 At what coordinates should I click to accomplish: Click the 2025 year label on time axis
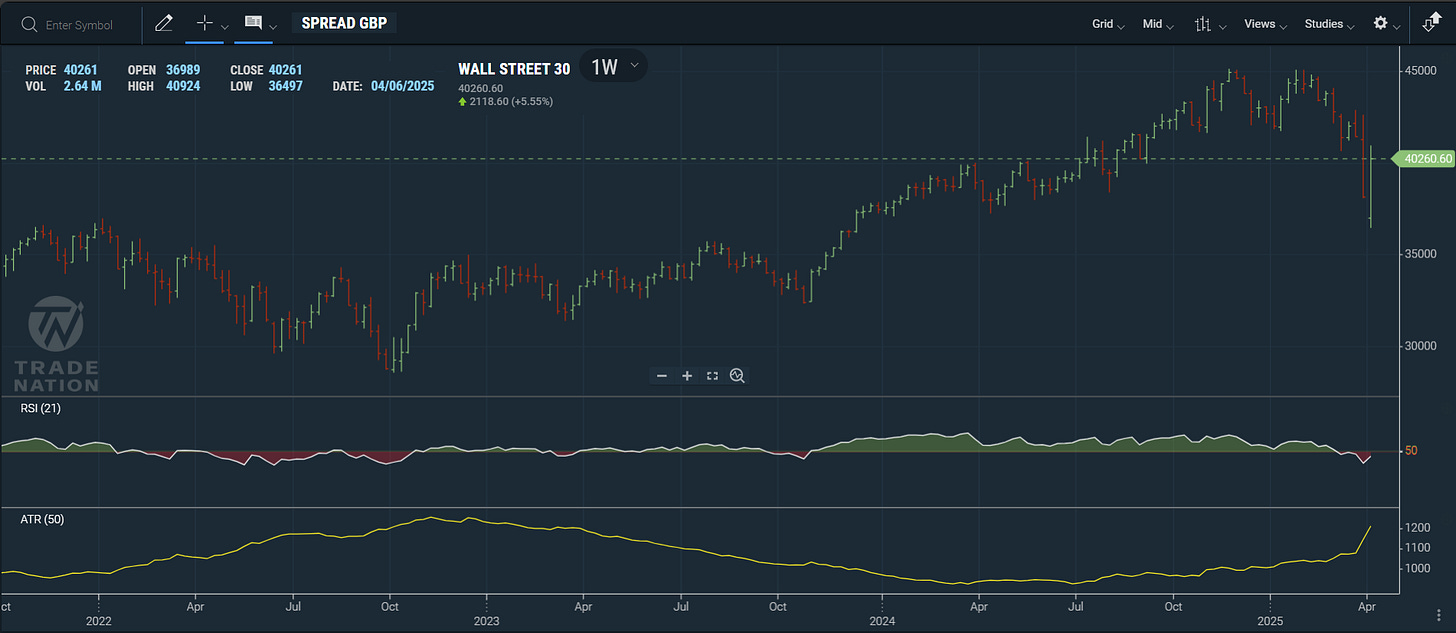1270,621
